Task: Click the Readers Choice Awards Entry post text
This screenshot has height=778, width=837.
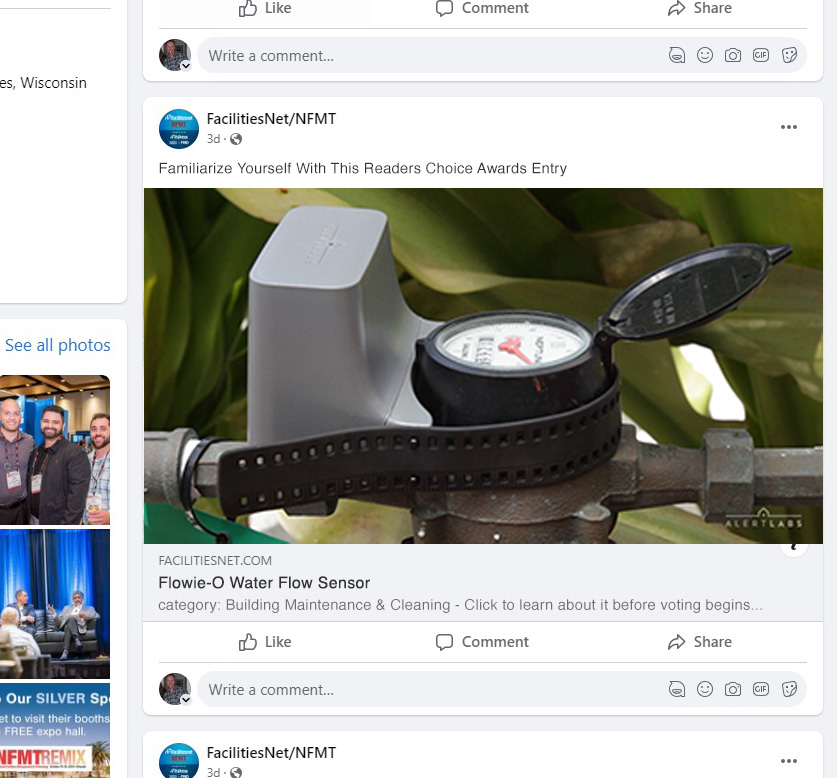Action: click(x=362, y=168)
